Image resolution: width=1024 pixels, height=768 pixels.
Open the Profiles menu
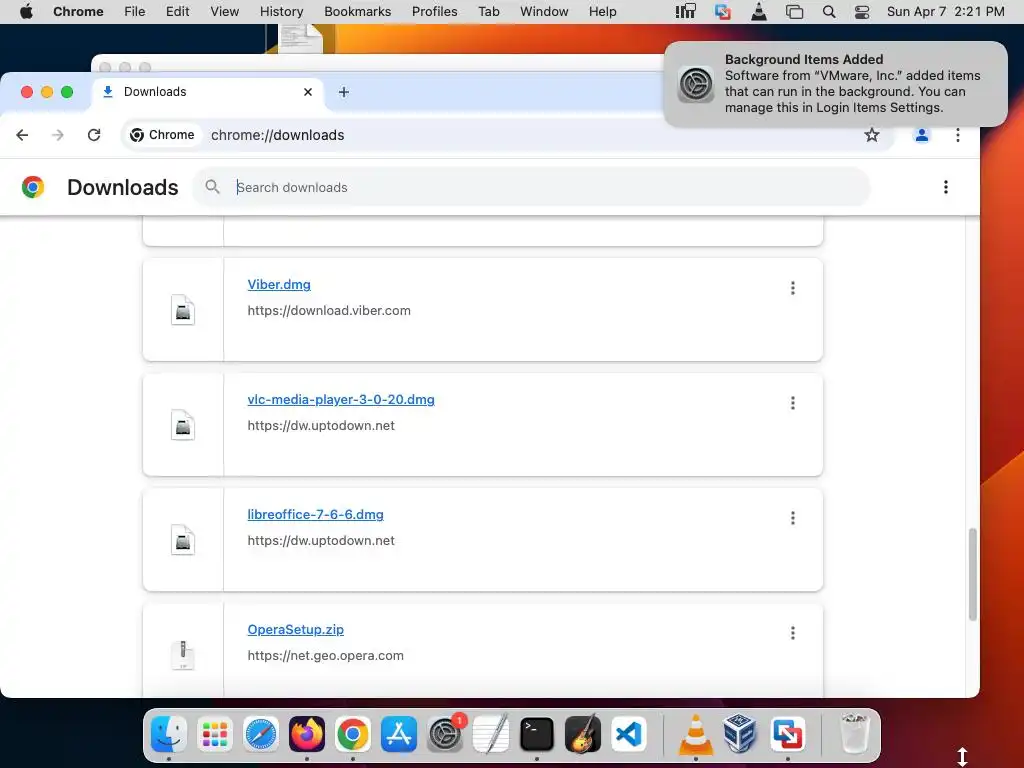(x=435, y=12)
